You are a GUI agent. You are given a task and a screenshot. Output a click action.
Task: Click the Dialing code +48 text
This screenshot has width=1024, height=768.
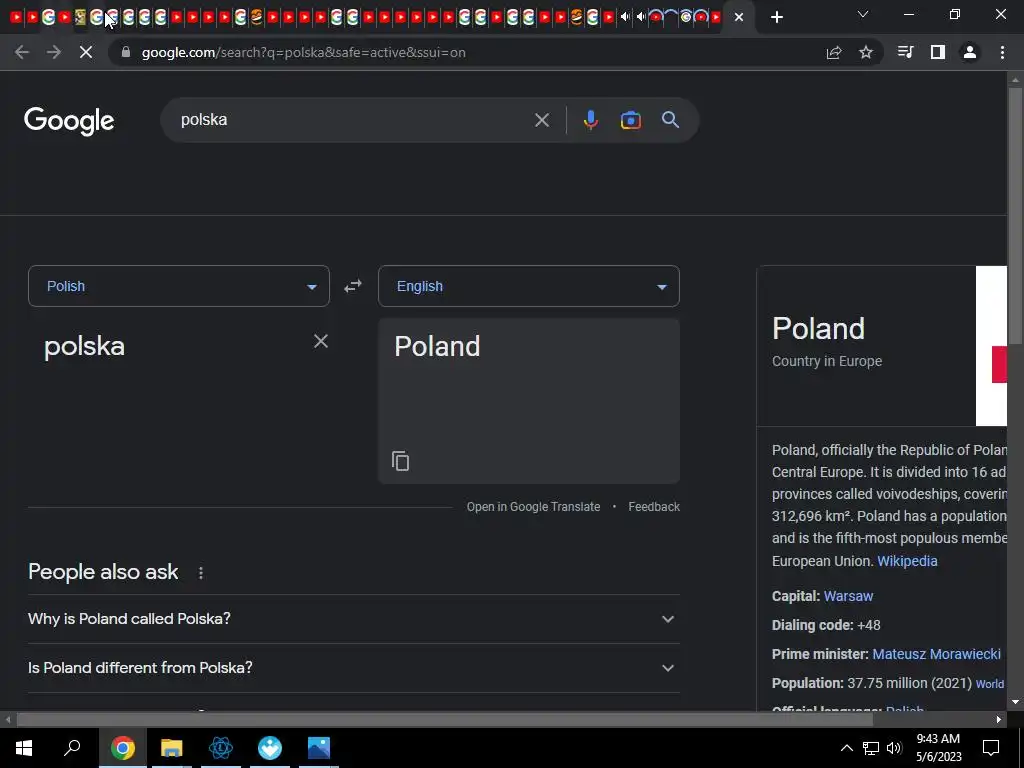click(x=826, y=625)
